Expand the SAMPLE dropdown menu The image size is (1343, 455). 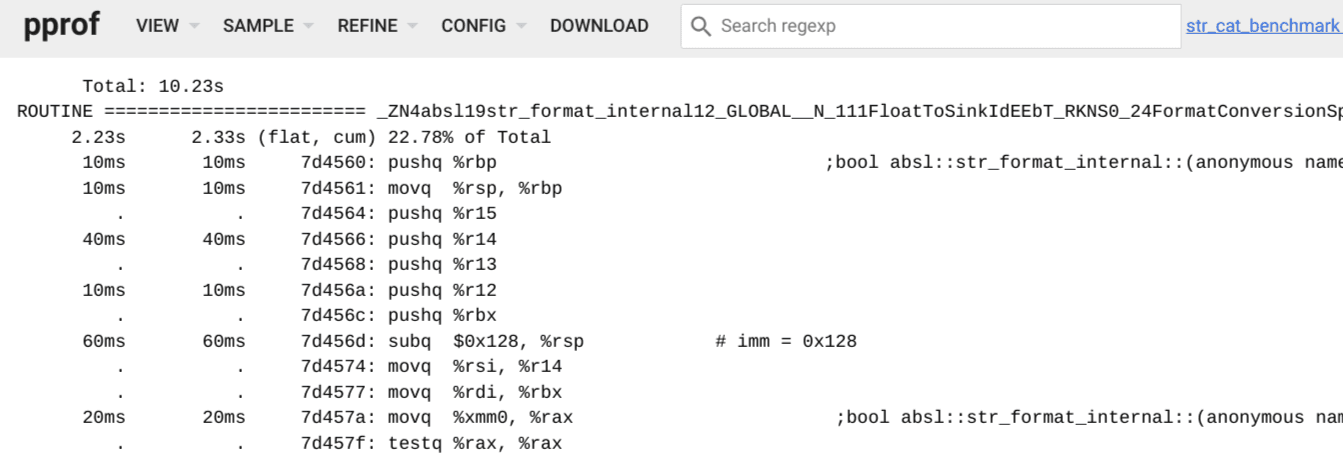268,26
